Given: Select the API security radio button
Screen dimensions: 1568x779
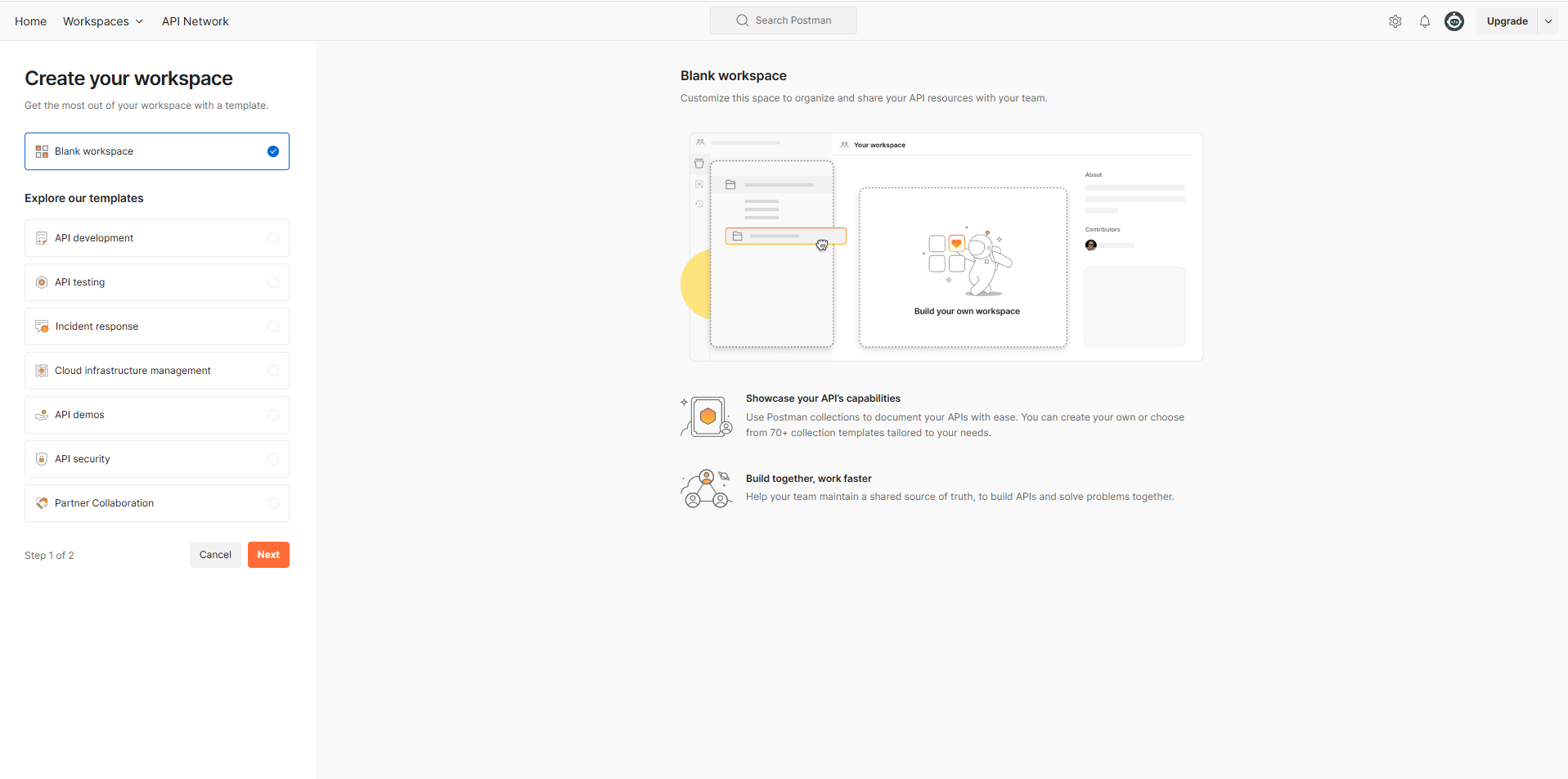Looking at the screenshot, I should coord(273,459).
